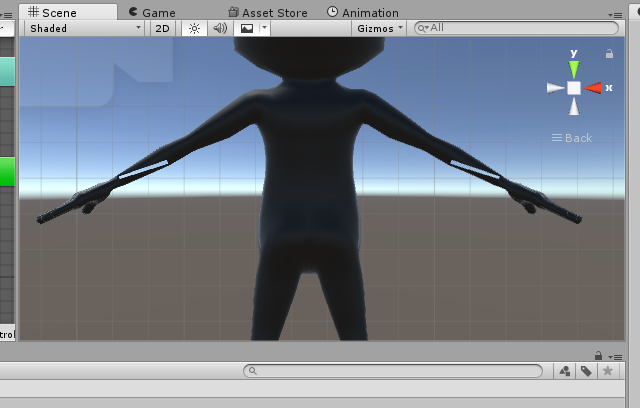Open the effects options dropdown arrow
Screen dimensions: 640x408
tap(264, 28)
